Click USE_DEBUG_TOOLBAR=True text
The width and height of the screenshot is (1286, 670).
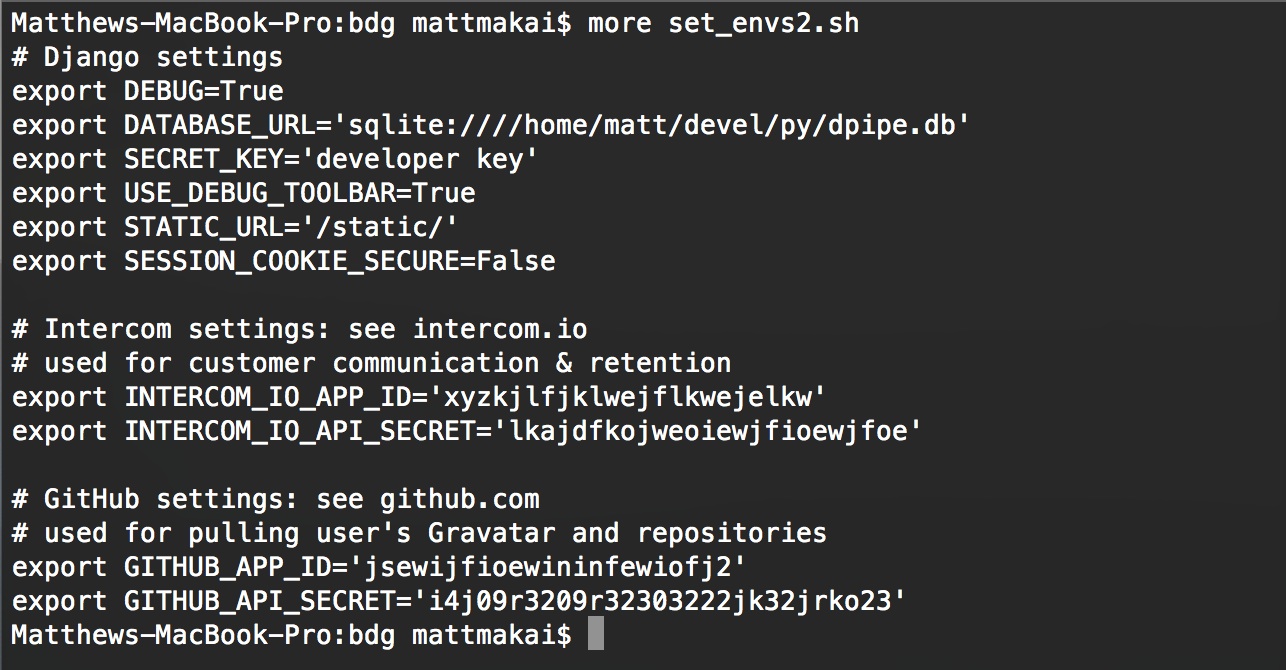pyautogui.click(x=300, y=193)
